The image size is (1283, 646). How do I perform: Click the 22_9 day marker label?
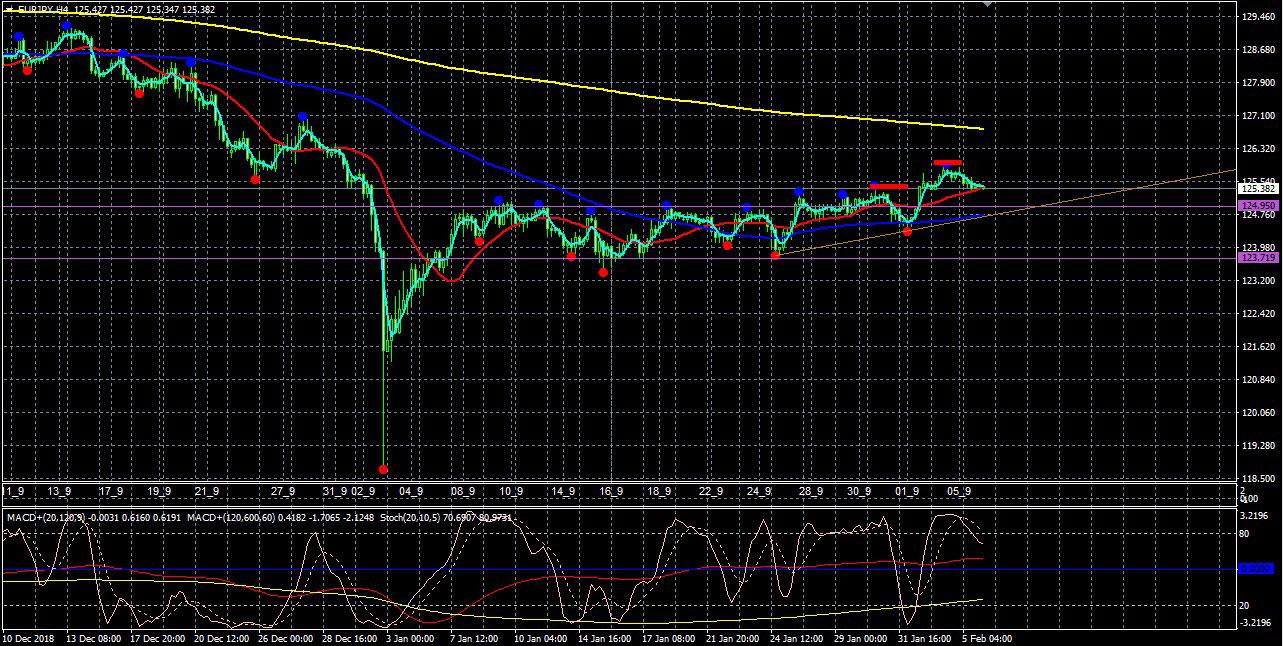(710, 491)
